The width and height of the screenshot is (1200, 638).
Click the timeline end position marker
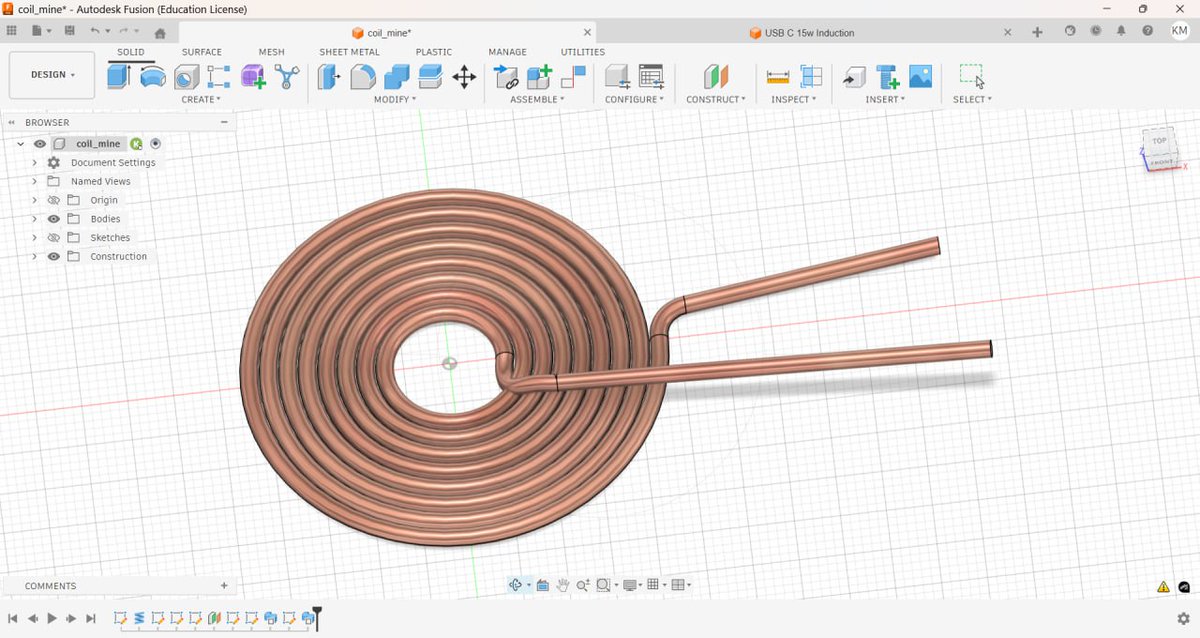pyautogui.click(x=317, y=612)
